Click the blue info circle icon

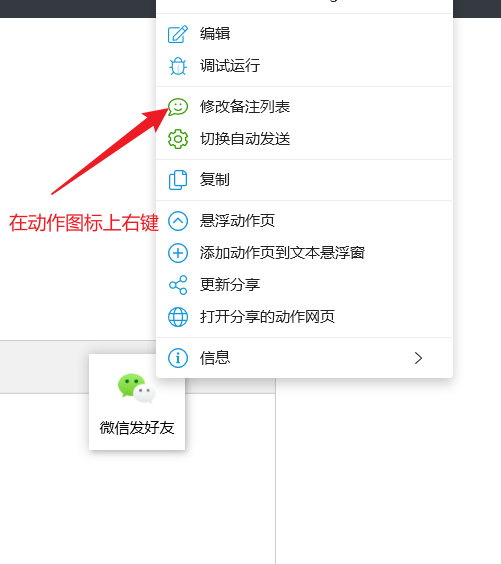(178, 358)
